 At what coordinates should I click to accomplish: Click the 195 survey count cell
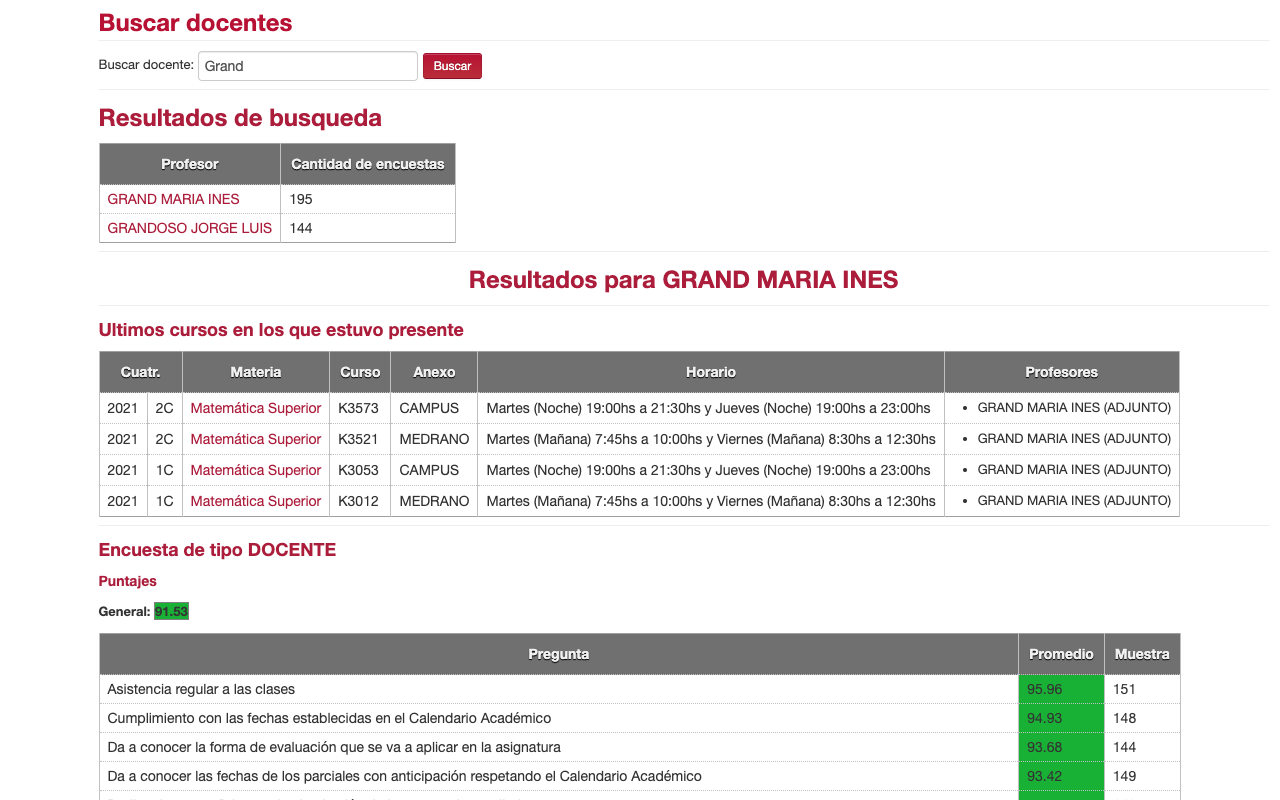[367, 199]
